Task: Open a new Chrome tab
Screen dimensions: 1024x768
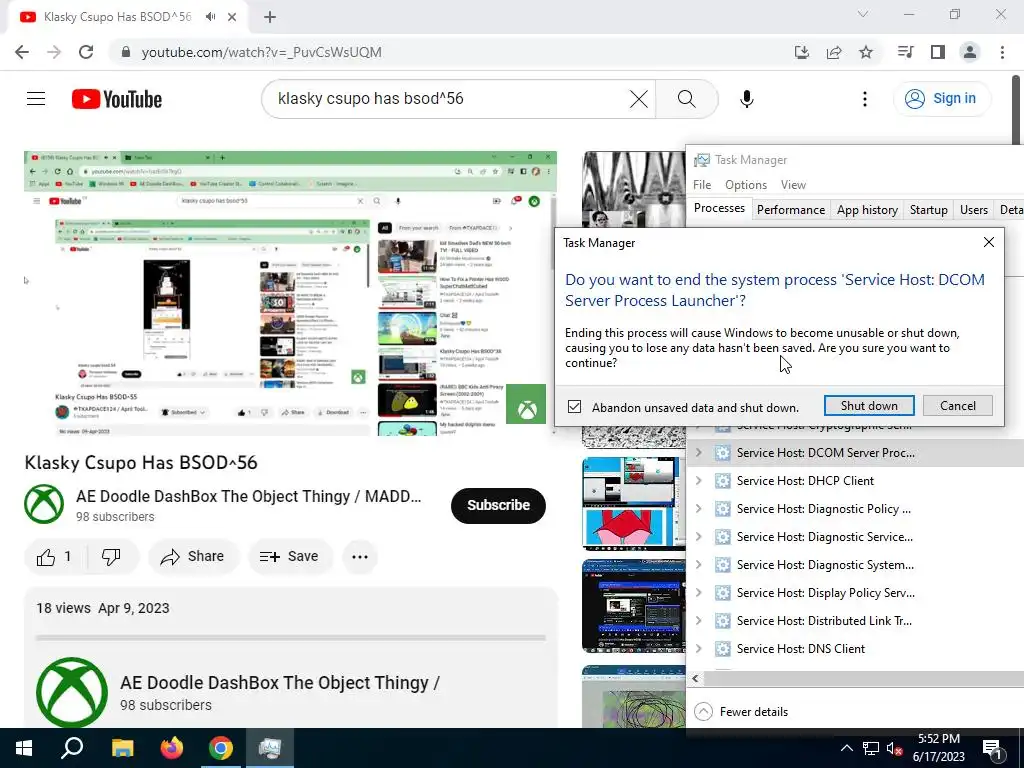Action: [270, 17]
